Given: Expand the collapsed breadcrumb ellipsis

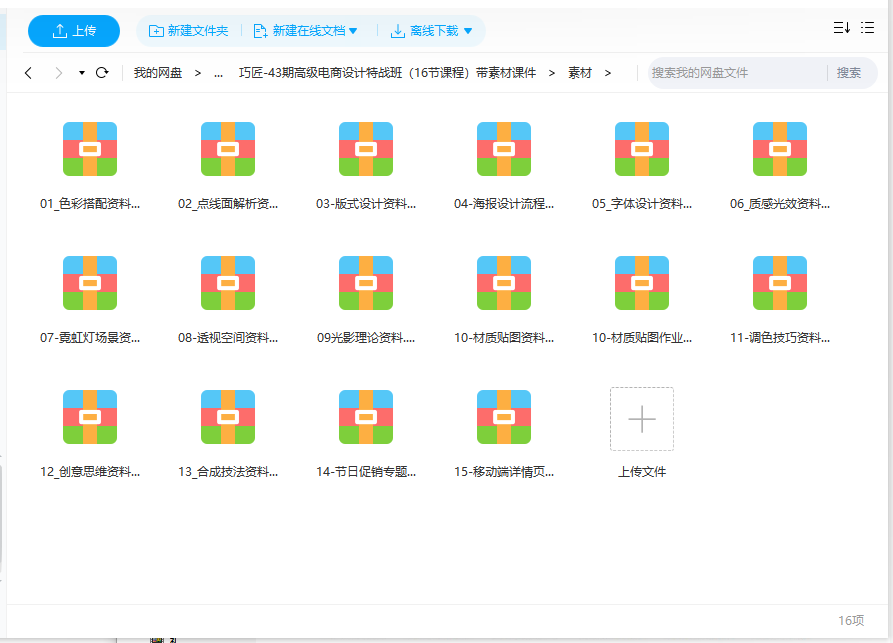Looking at the screenshot, I should tap(218, 73).
